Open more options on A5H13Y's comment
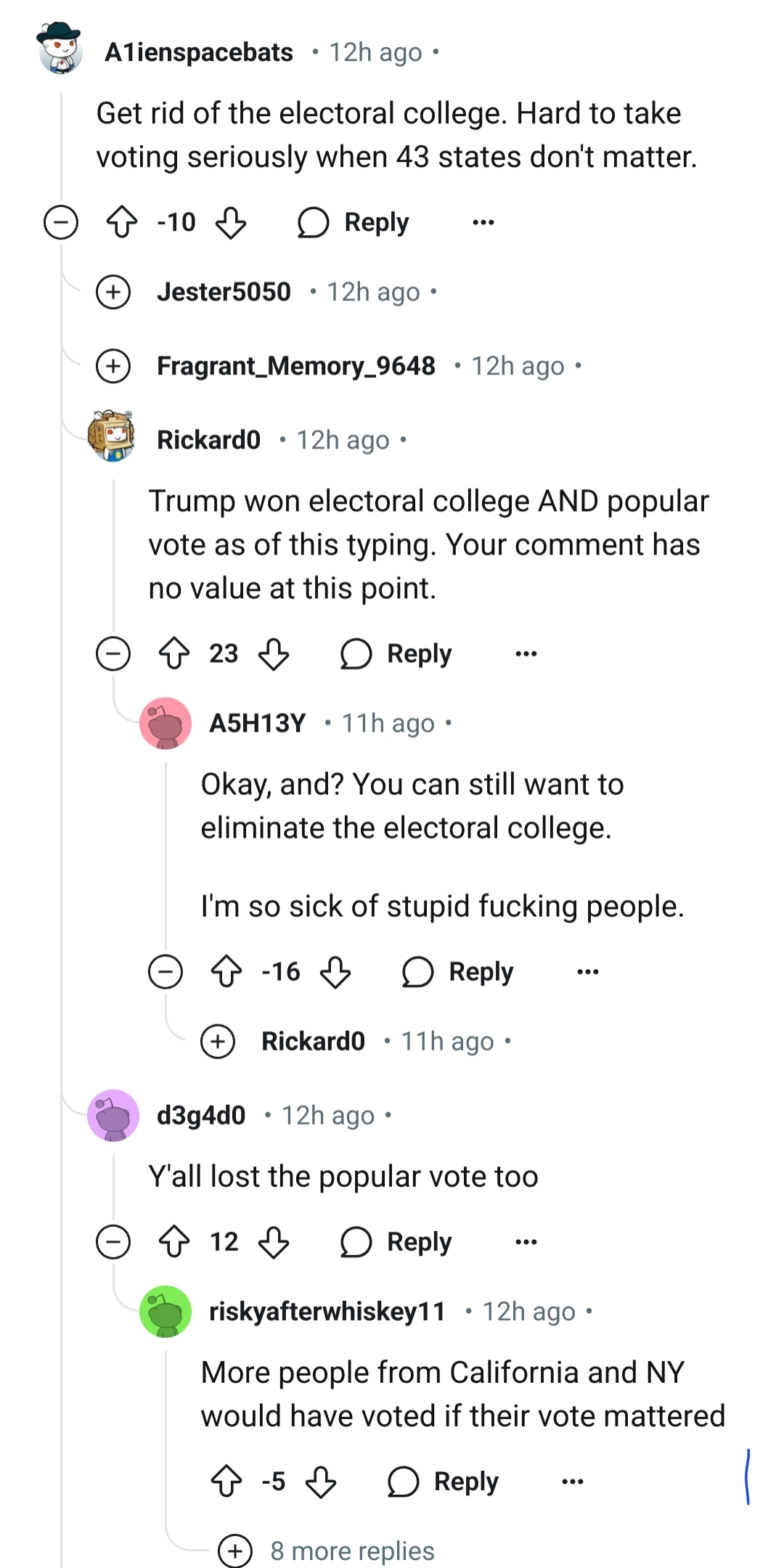784x1568 pixels. pyautogui.click(x=587, y=972)
